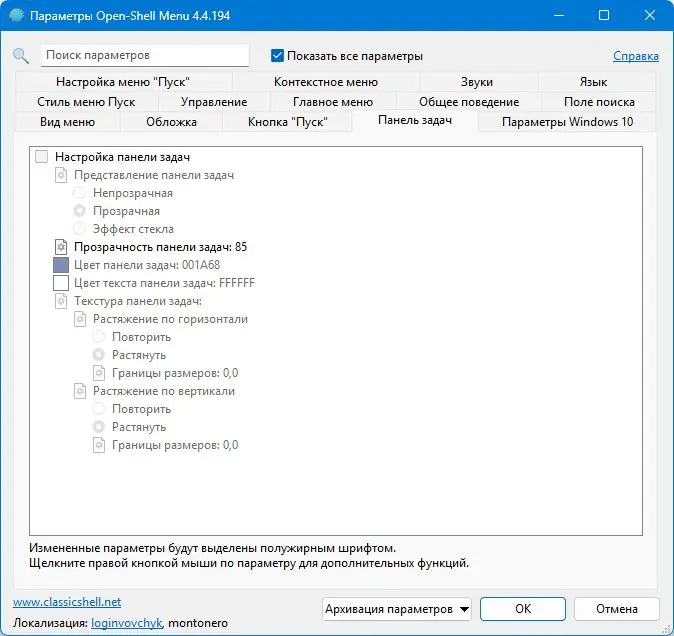Select the Панель задач tab
The width and height of the screenshot is (674, 636).
pyautogui.click(x=415, y=120)
